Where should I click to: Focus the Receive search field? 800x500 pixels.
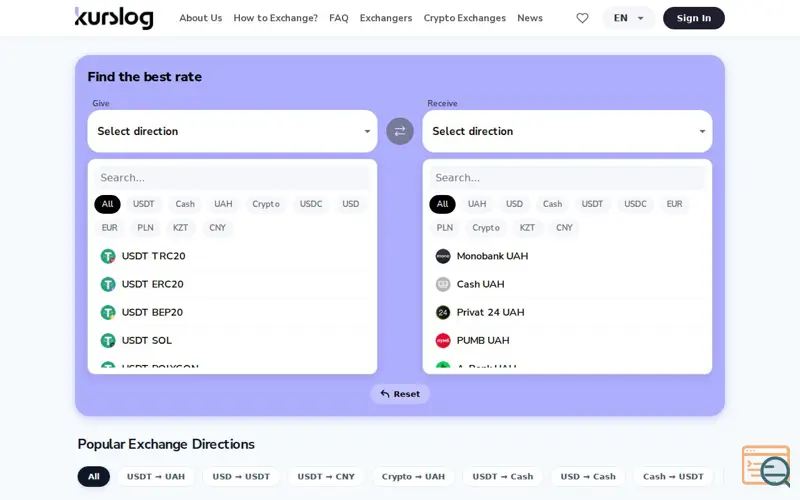[567, 178]
